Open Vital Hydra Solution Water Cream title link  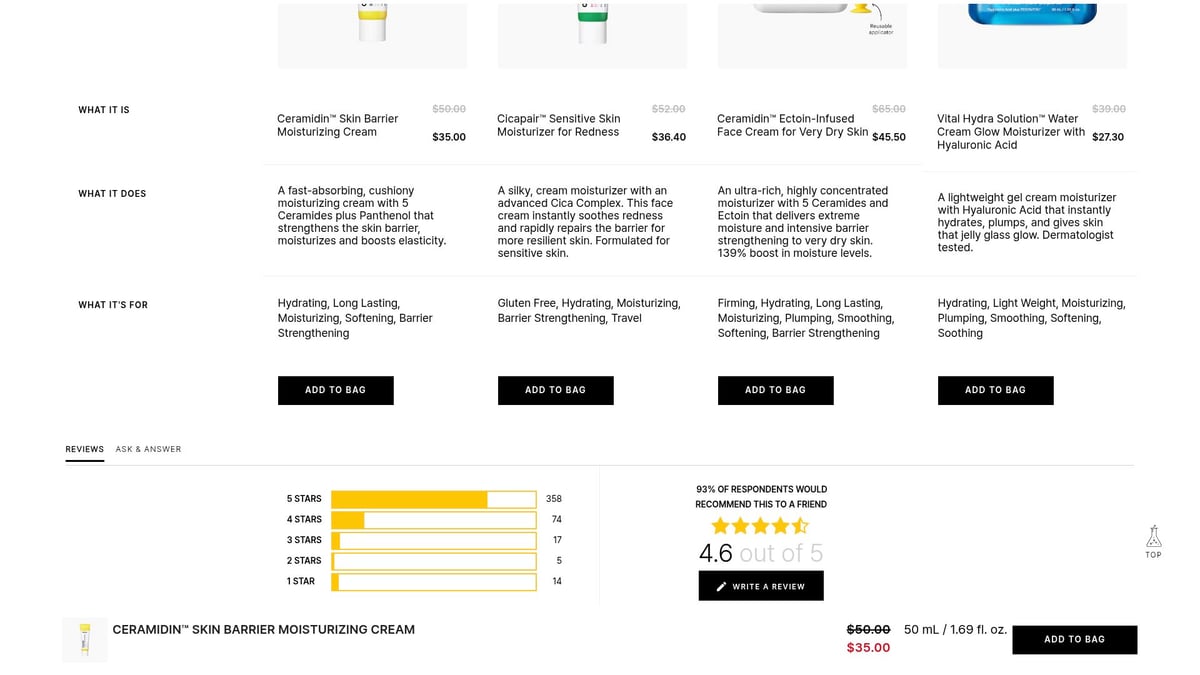(1010, 132)
